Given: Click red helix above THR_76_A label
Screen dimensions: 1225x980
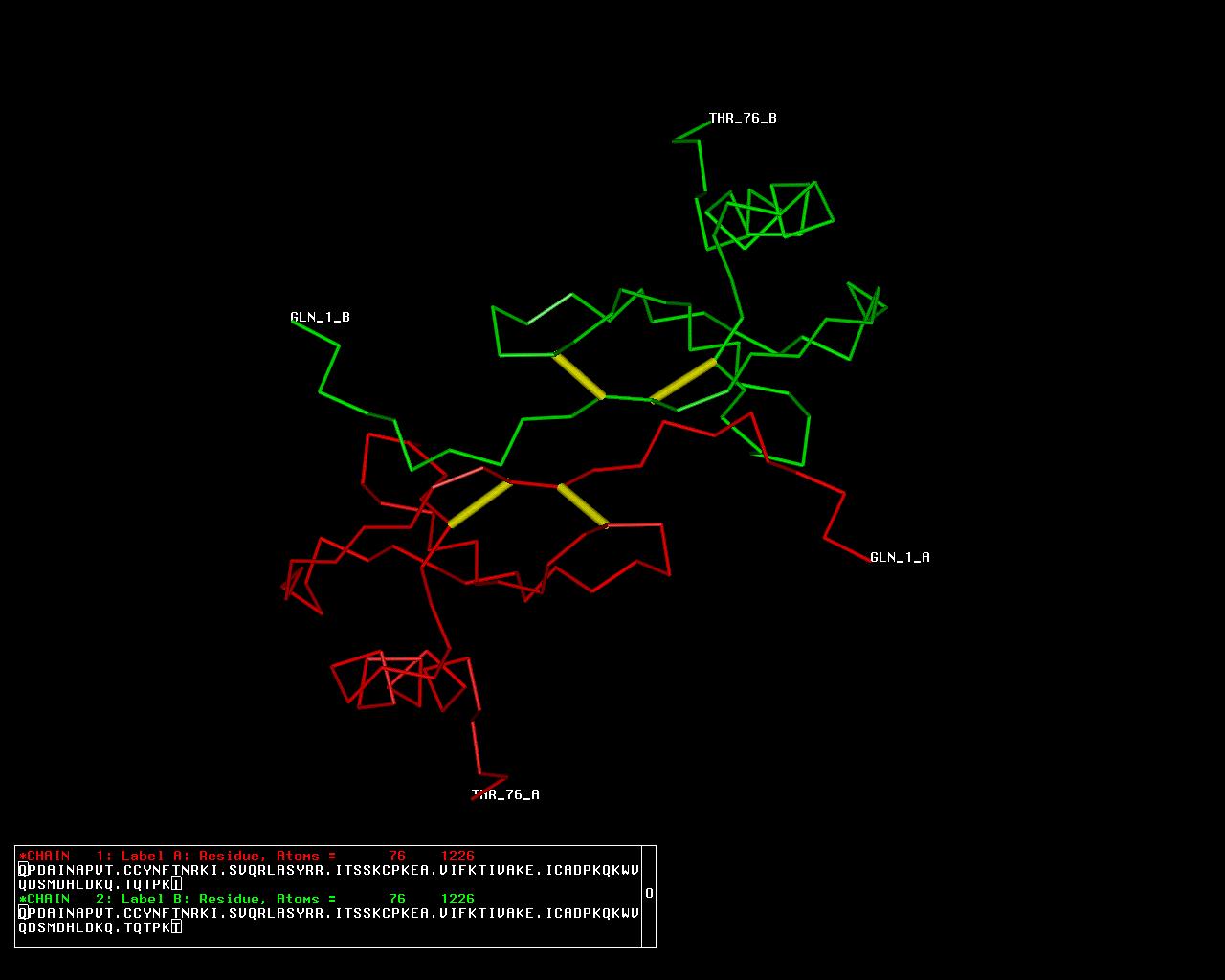Looking at the screenshot, I should (x=397, y=679).
